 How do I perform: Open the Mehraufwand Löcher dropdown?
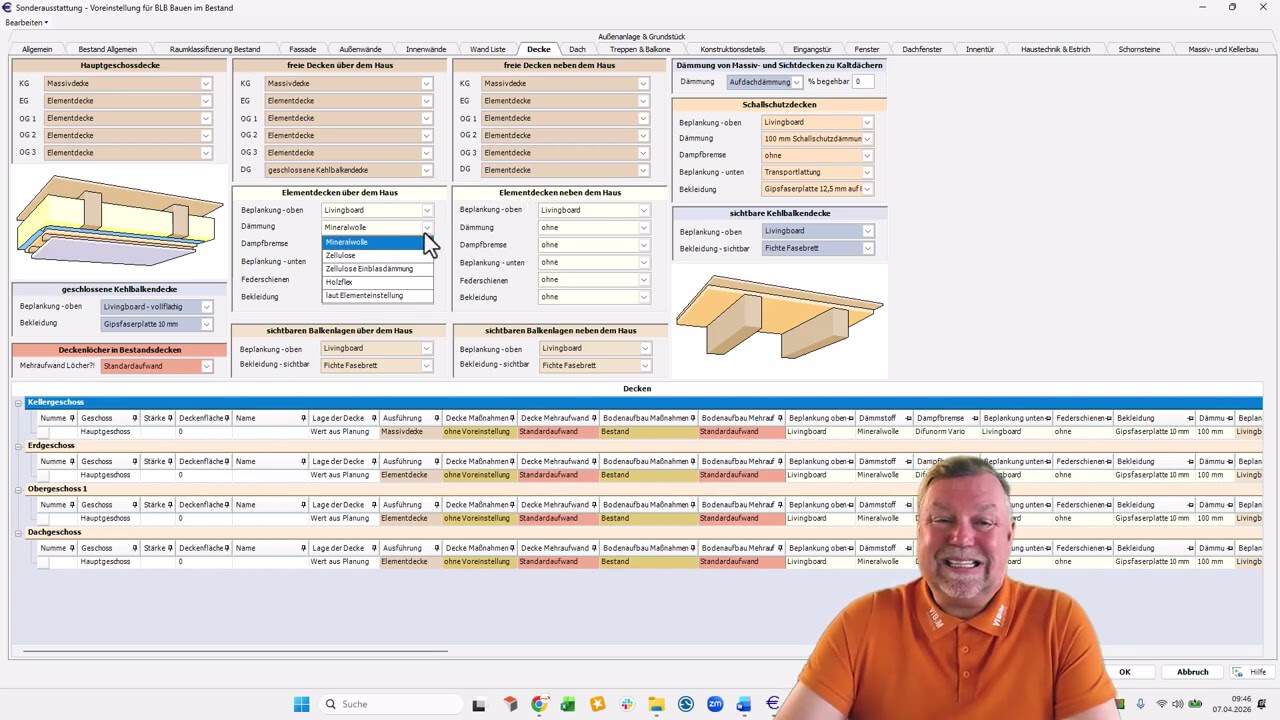206,366
